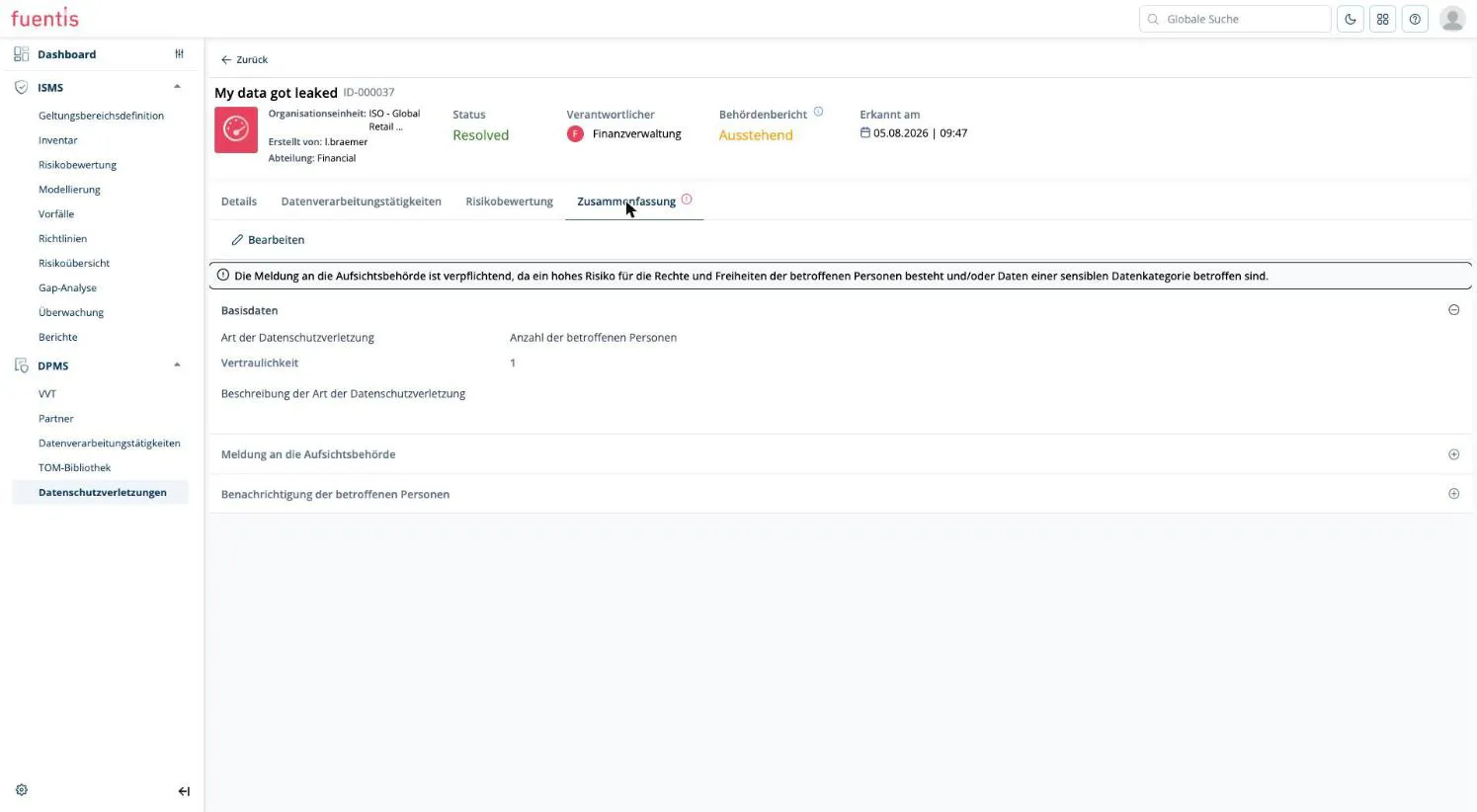Expand Meldung an die Aufsichtsbehörde section
This screenshot has width=1477, height=812.
[x=1453, y=454]
